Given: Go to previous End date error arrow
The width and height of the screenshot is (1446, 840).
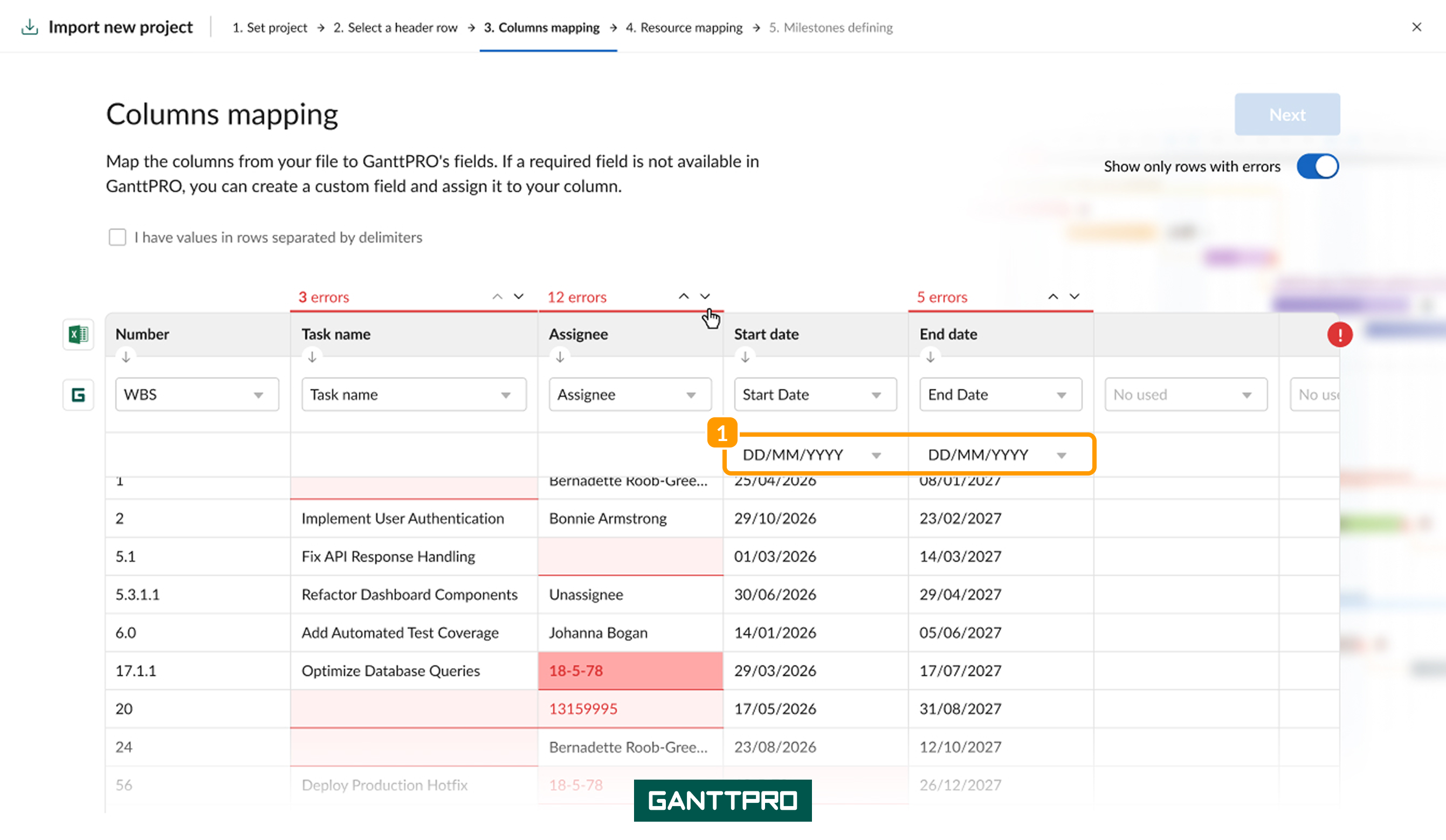Looking at the screenshot, I should [1053, 297].
